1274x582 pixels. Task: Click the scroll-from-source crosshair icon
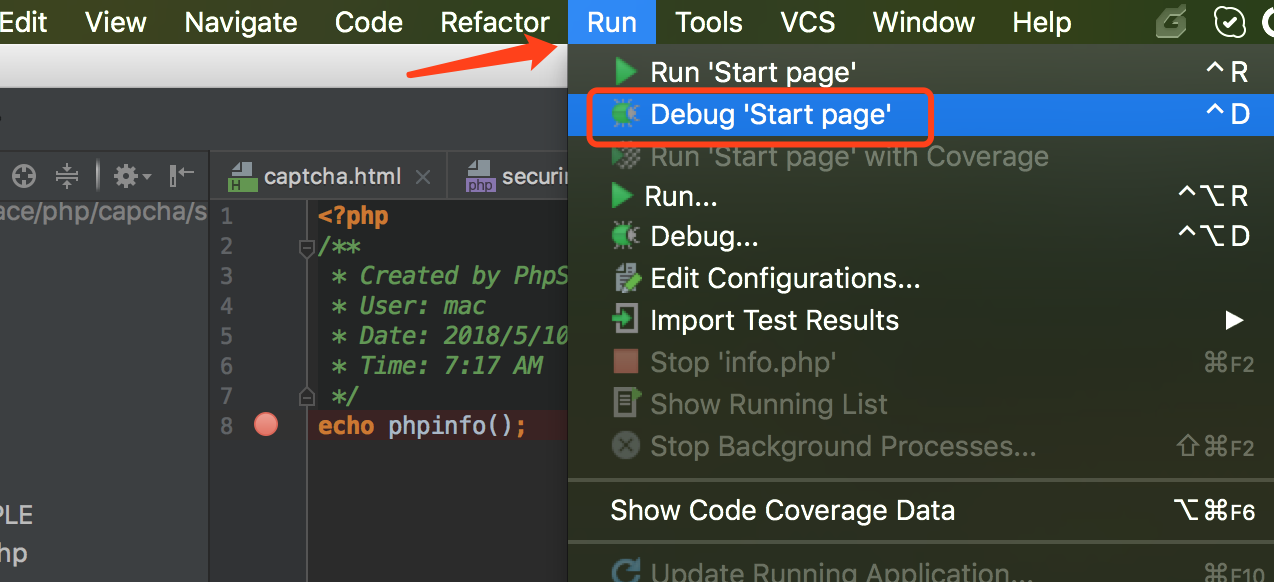[23, 177]
